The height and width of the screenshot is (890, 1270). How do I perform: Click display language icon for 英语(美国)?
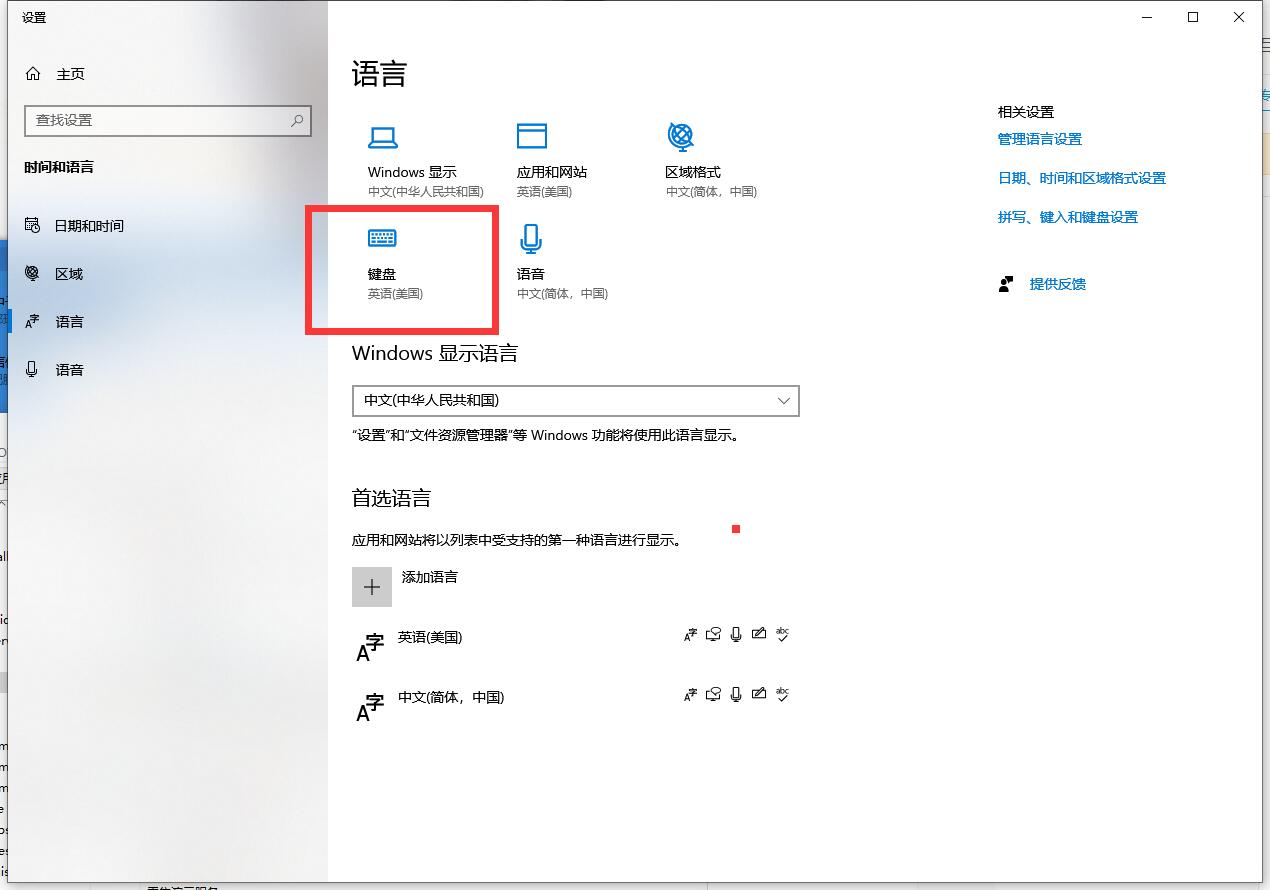tap(690, 634)
